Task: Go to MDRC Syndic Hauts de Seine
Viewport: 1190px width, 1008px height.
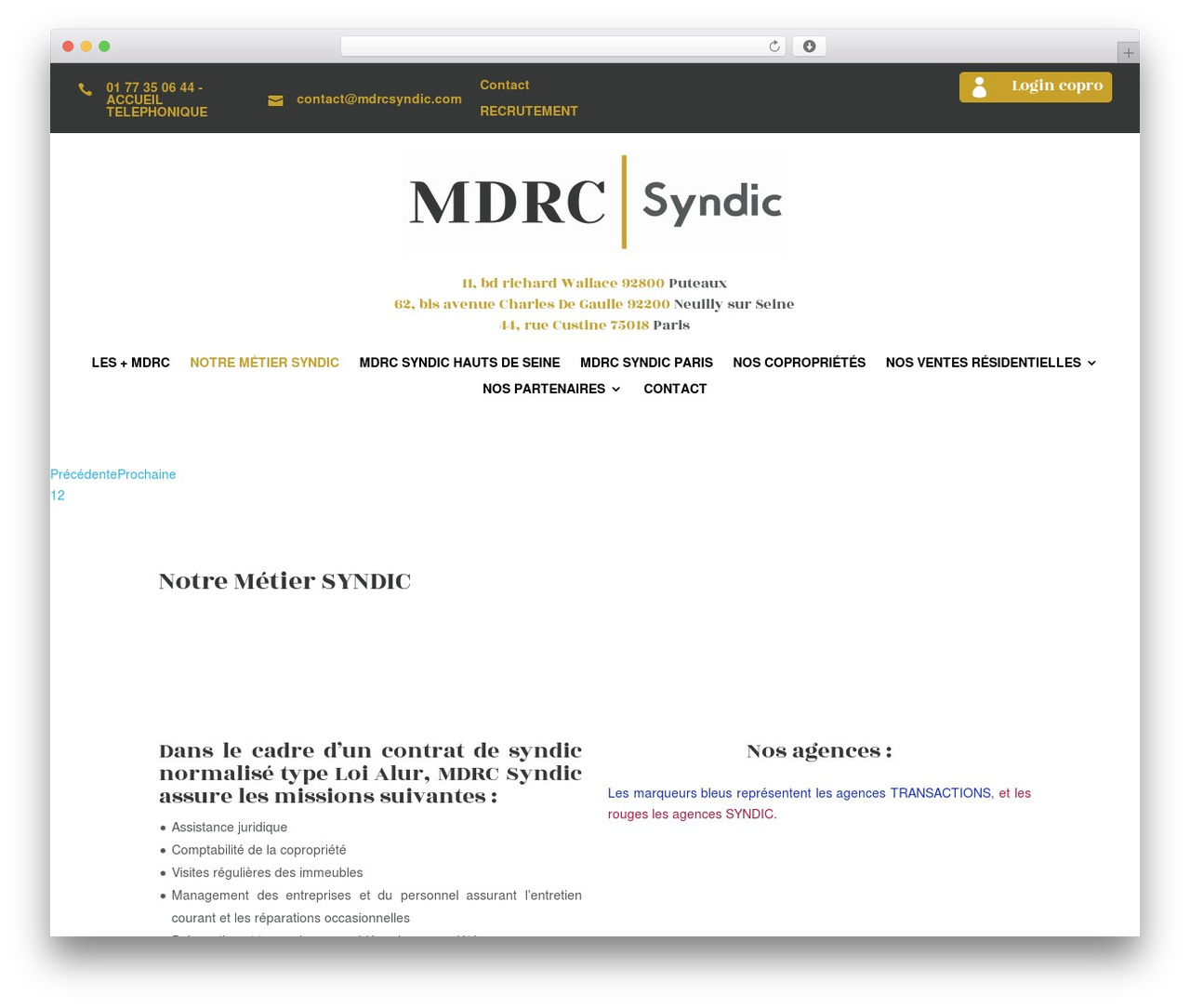Action: [x=460, y=363]
